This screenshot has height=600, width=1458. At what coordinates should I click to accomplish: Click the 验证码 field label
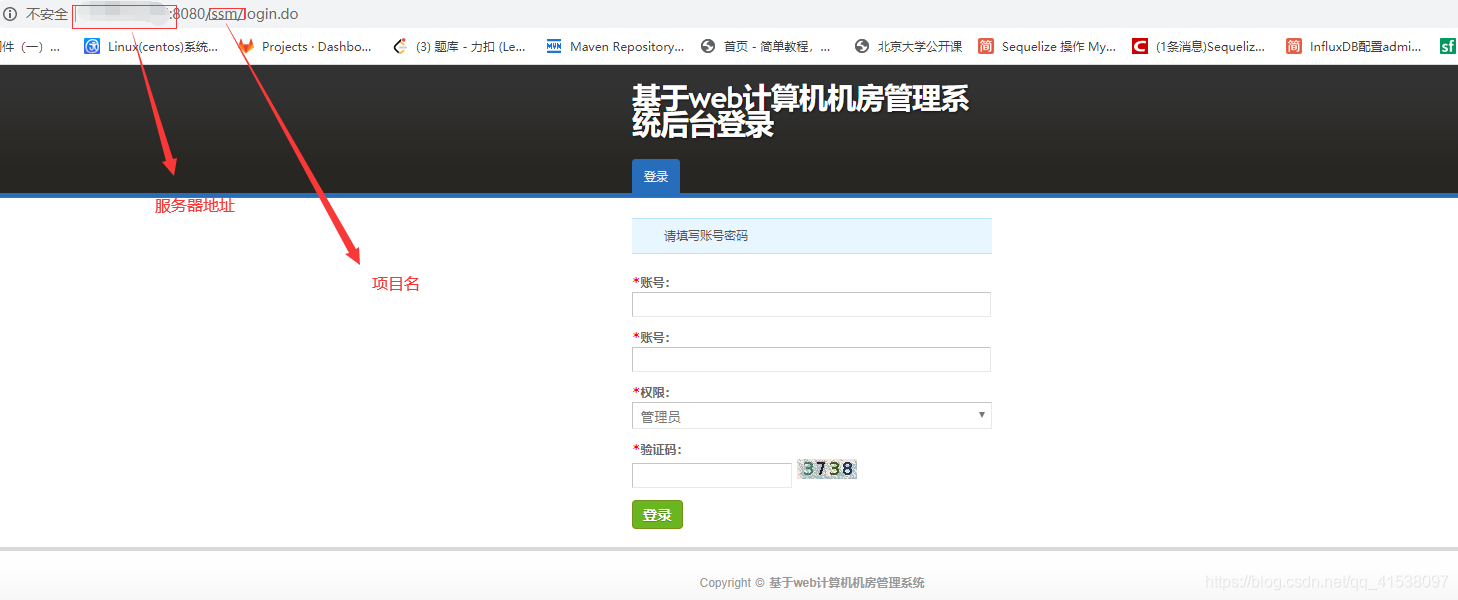[658, 449]
